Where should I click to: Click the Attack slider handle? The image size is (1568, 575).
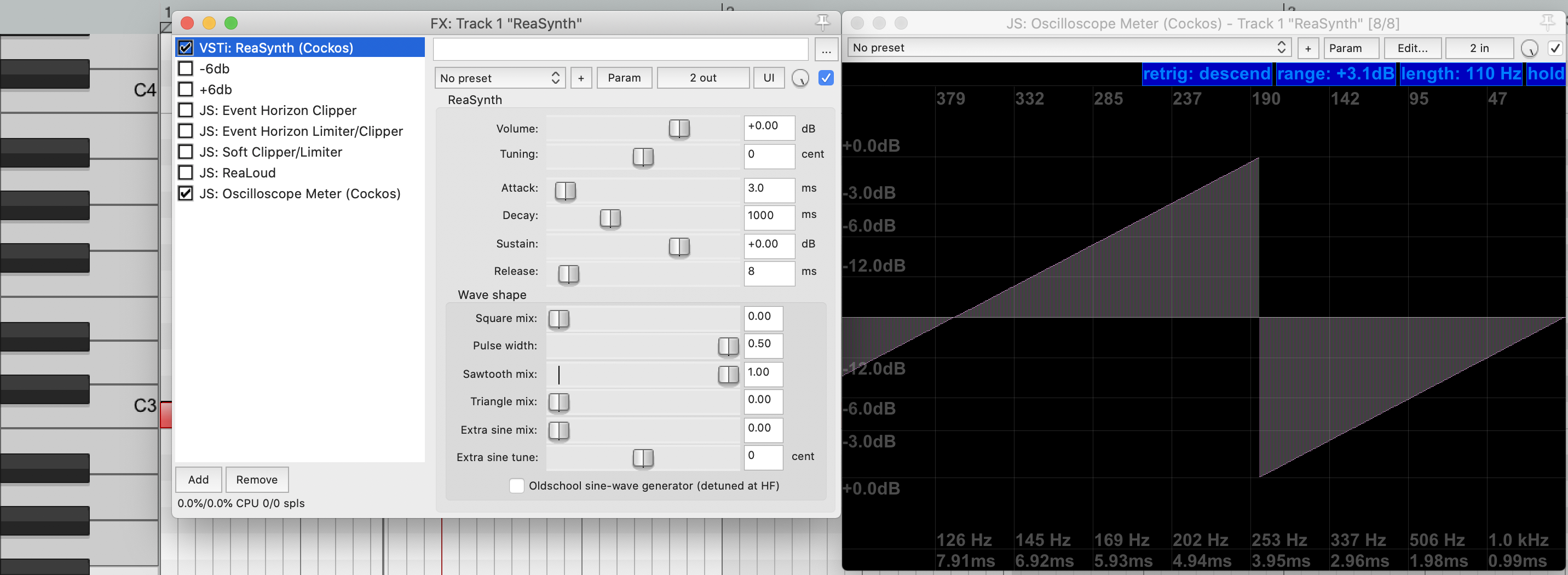pos(566,190)
